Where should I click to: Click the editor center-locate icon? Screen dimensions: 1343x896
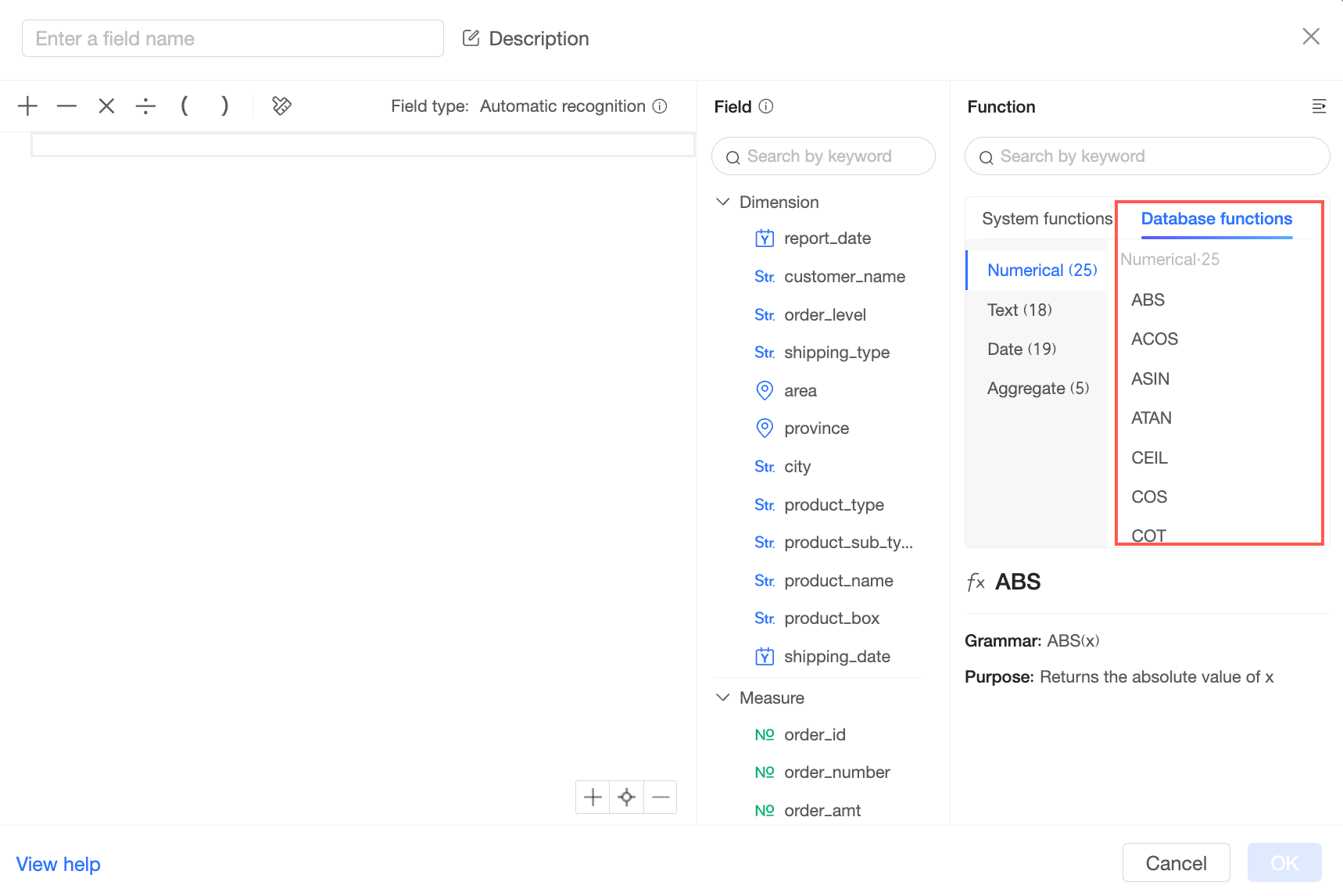coord(626,797)
